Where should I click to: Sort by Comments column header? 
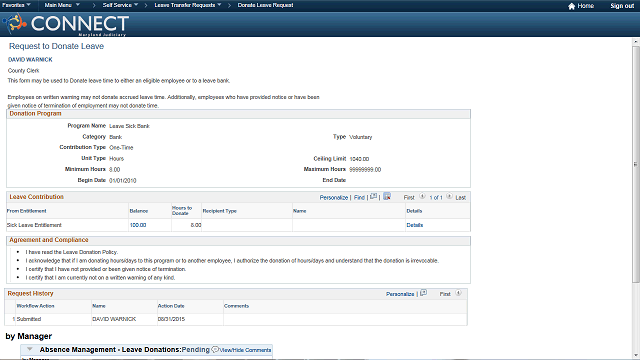pyautogui.click(x=236, y=306)
